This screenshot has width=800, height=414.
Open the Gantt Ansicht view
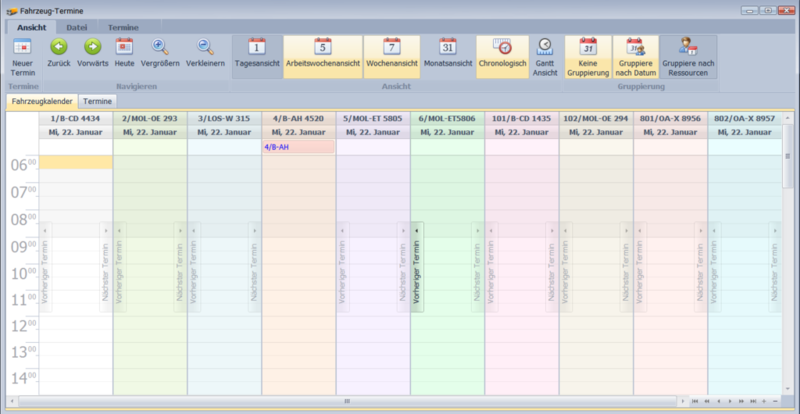point(545,53)
